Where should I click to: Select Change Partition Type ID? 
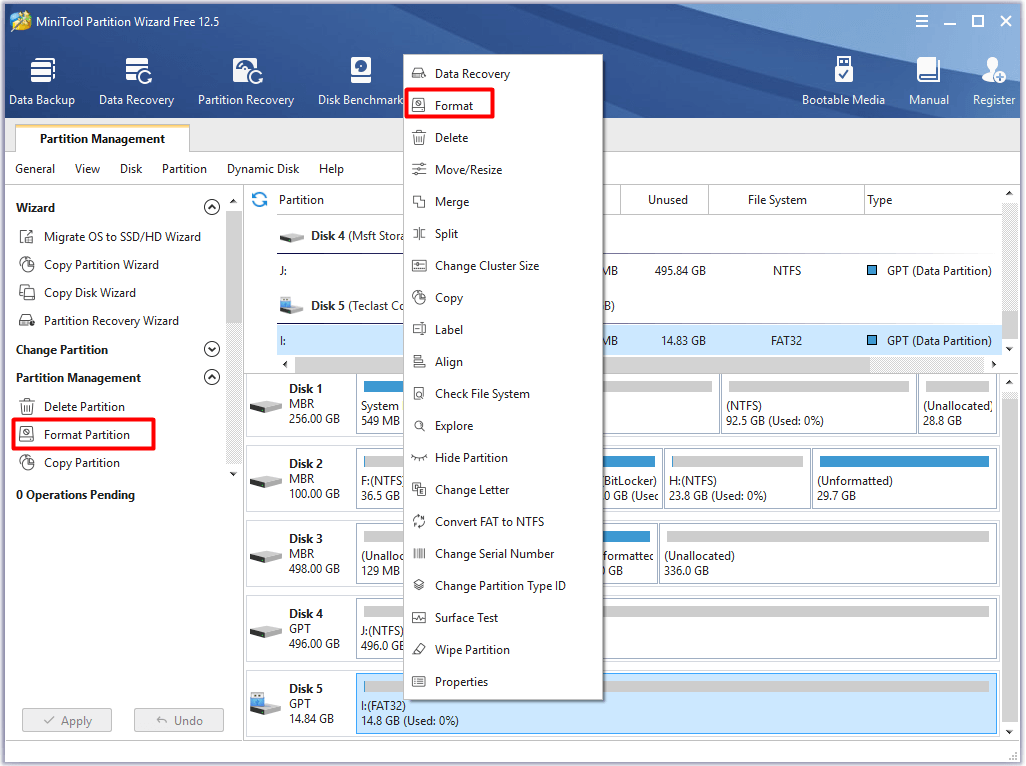pos(503,587)
